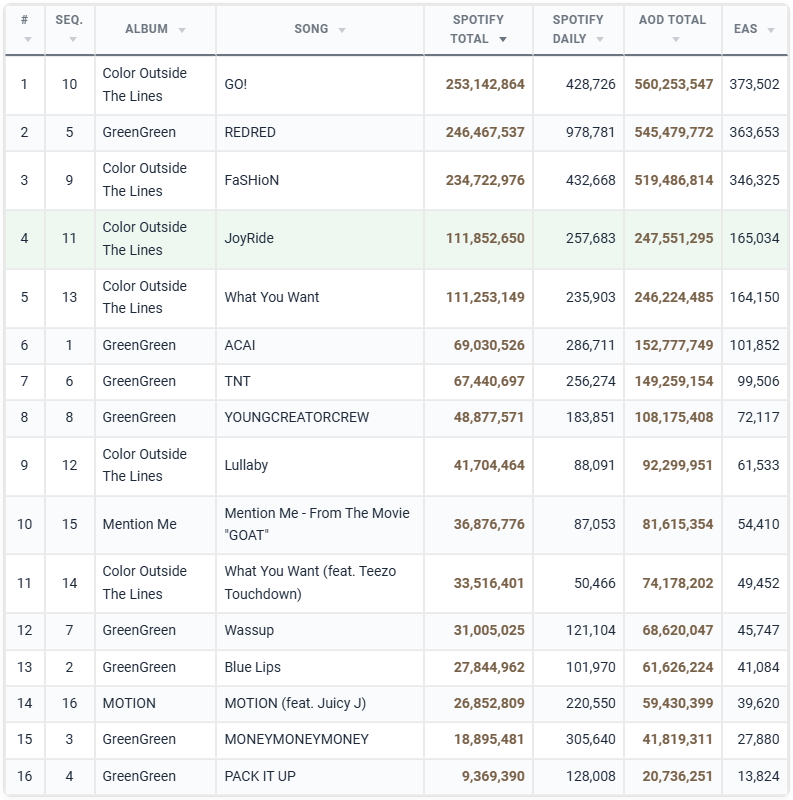
Task: Click Spotify daily value 286,711
Action: point(590,345)
